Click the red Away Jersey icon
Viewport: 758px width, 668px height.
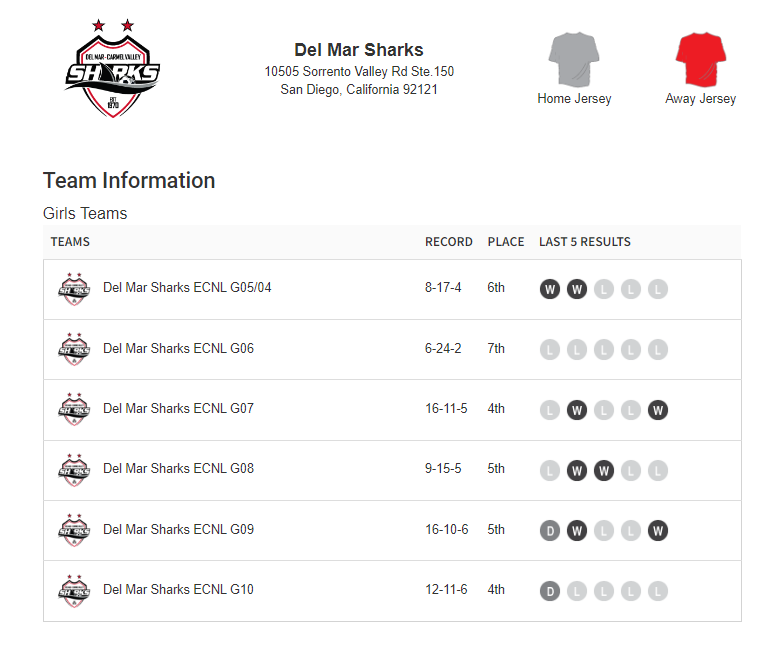click(x=700, y=60)
